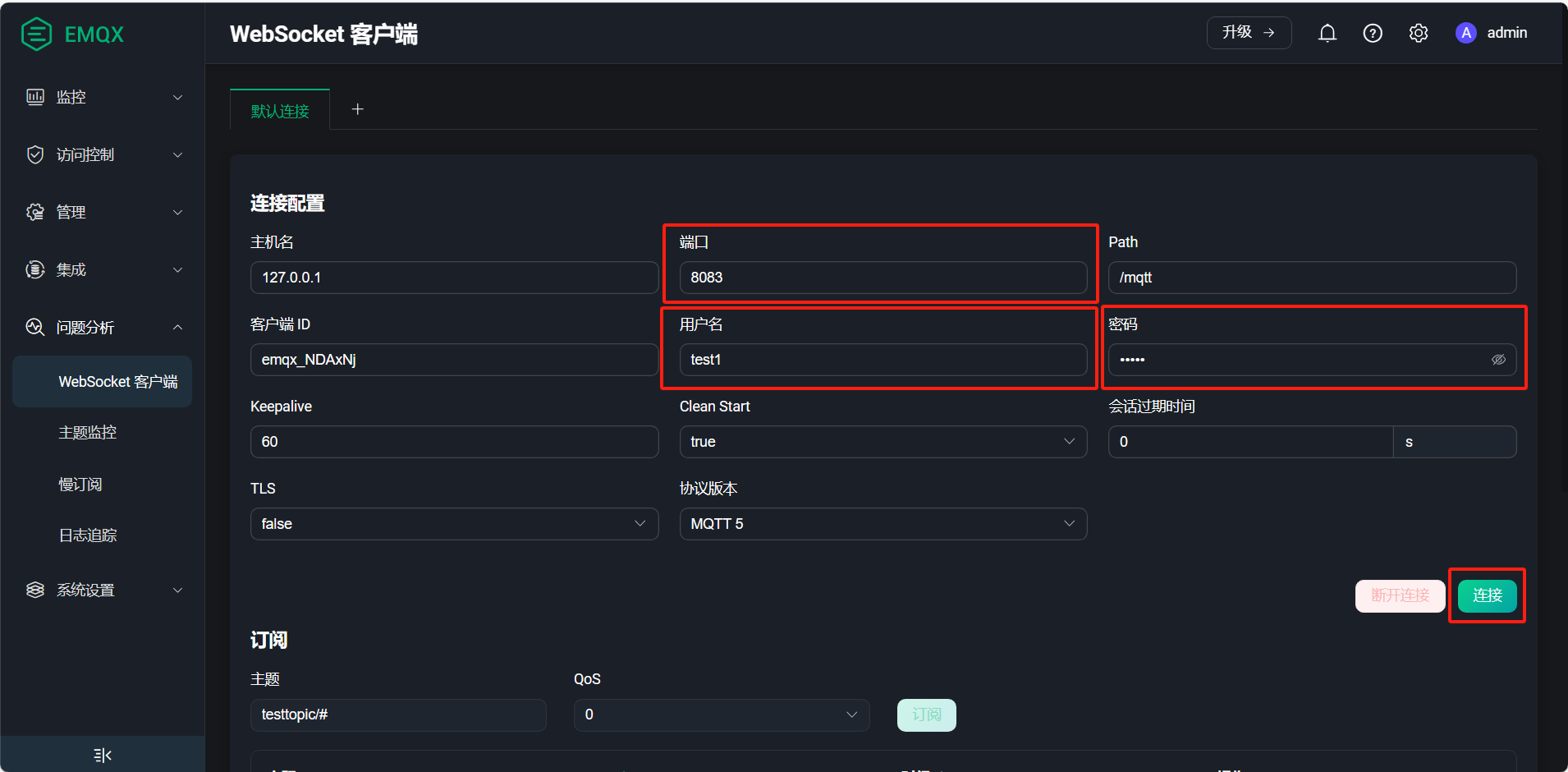This screenshot has width=1568, height=772.
Task: Collapse the sidebar with bottom icon
Action: (103, 755)
